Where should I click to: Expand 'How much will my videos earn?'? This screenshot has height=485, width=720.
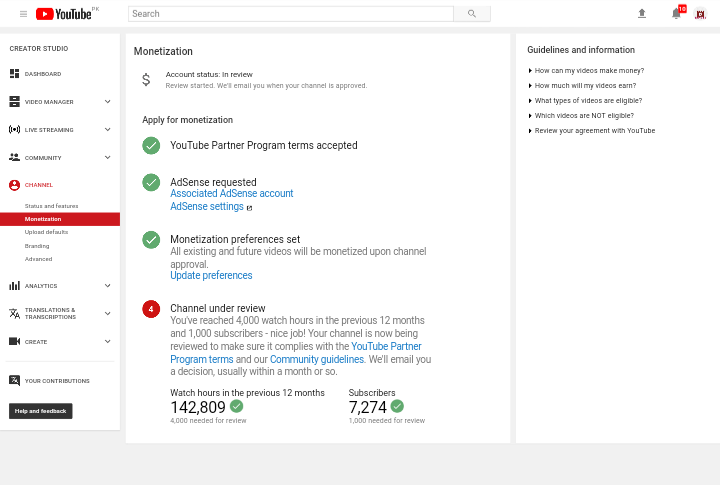click(x=582, y=85)
